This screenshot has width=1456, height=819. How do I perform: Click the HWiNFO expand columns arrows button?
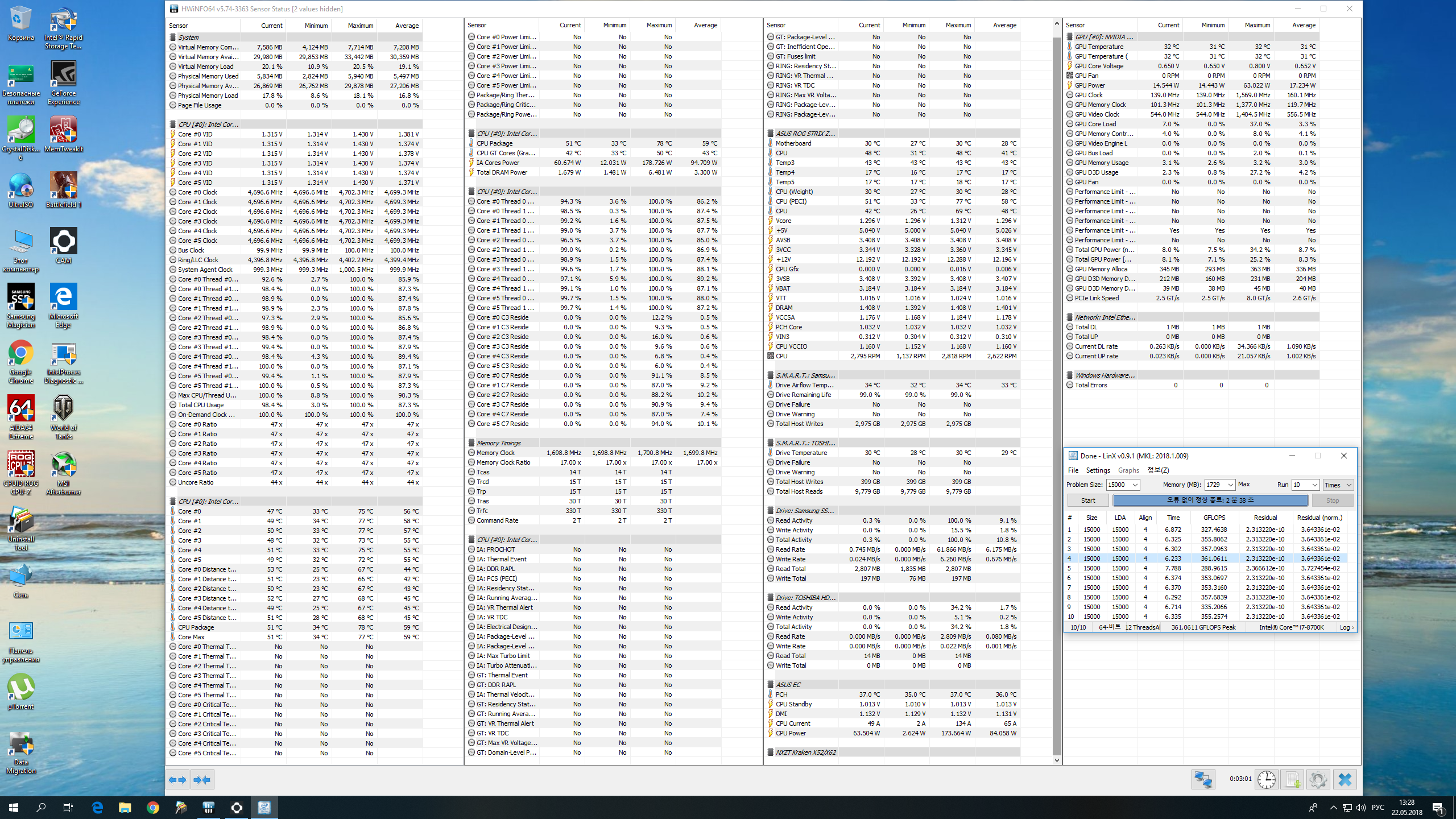(x=177, y=780)
